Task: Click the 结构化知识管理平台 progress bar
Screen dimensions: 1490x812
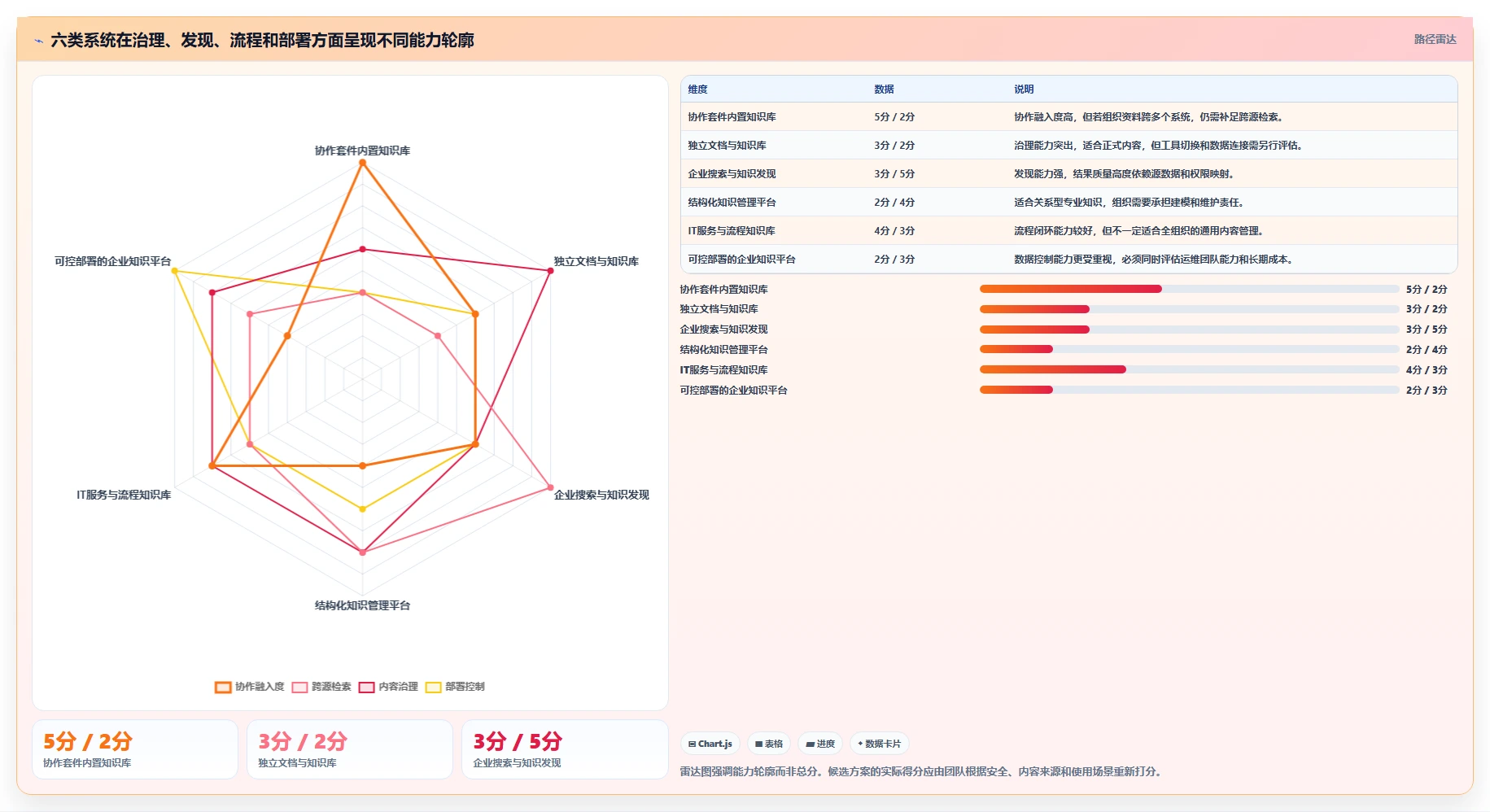Action: 1189,349
